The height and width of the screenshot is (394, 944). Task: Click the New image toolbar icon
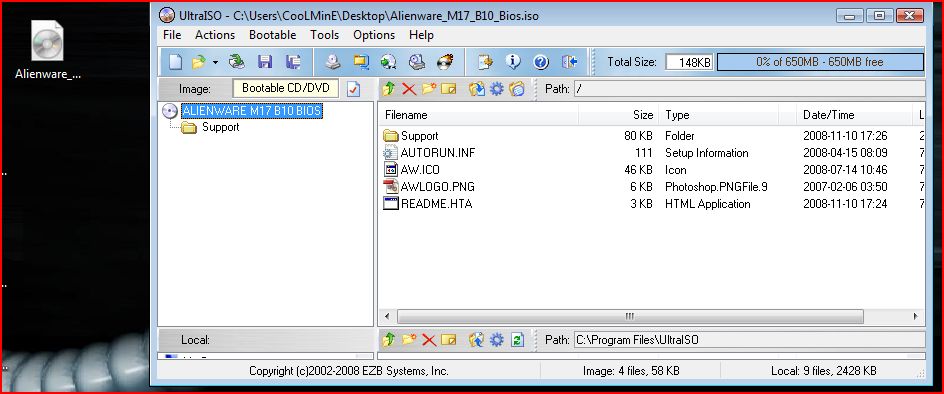coord(175,61)
